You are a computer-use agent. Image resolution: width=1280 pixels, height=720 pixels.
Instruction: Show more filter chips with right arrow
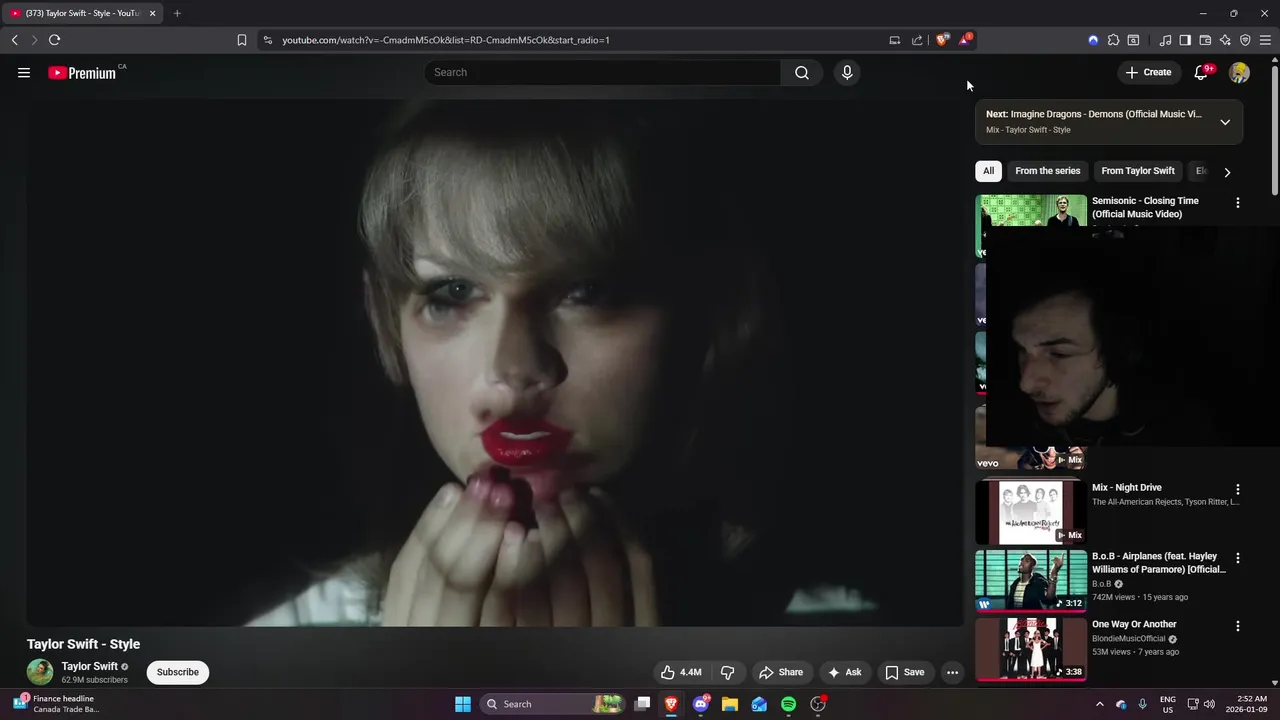pos(1227,172)
